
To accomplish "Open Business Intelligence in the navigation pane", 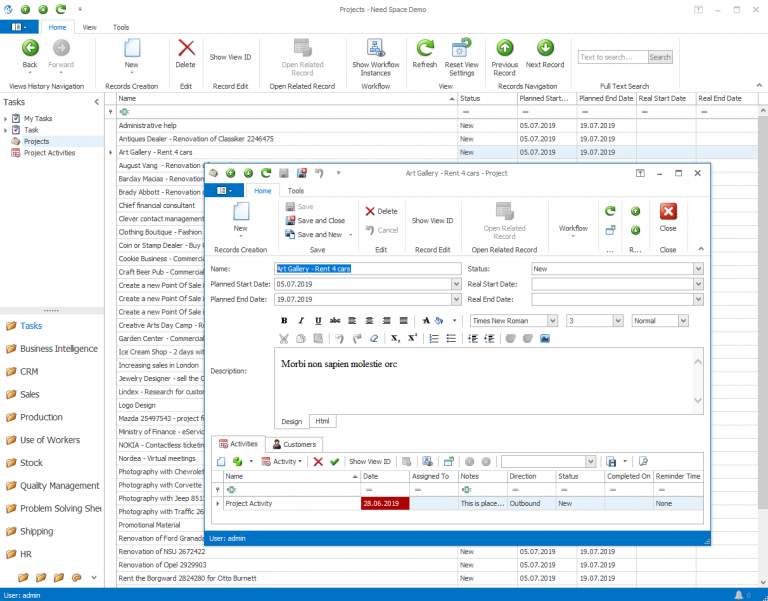I will 59,349.
